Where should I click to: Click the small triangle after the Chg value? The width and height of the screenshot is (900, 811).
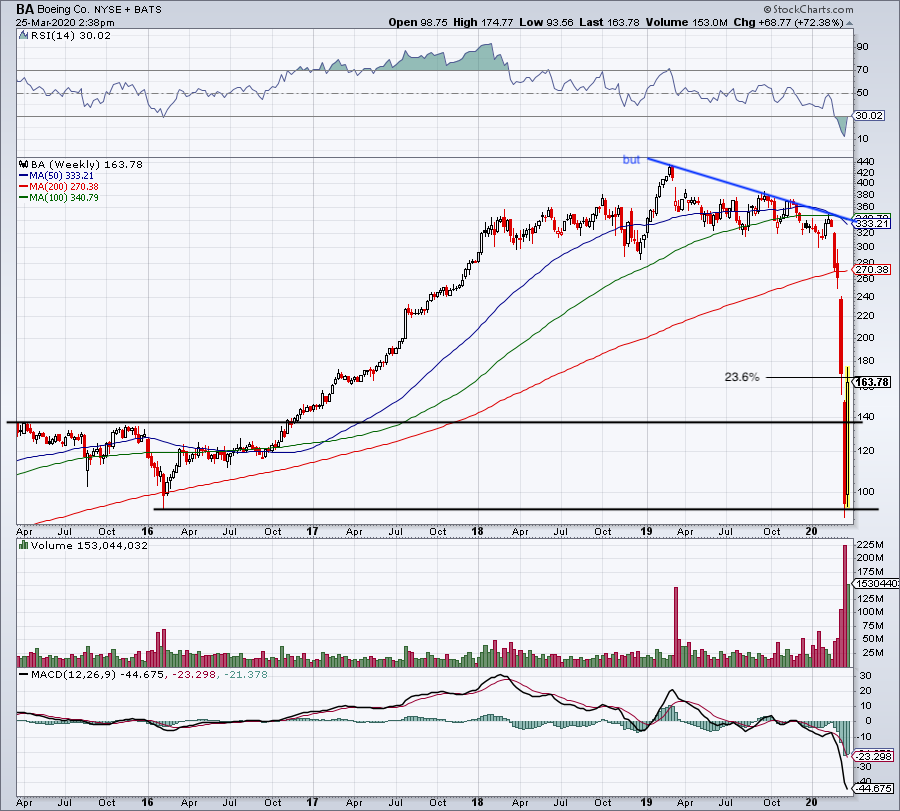click(x=849, y=24)
